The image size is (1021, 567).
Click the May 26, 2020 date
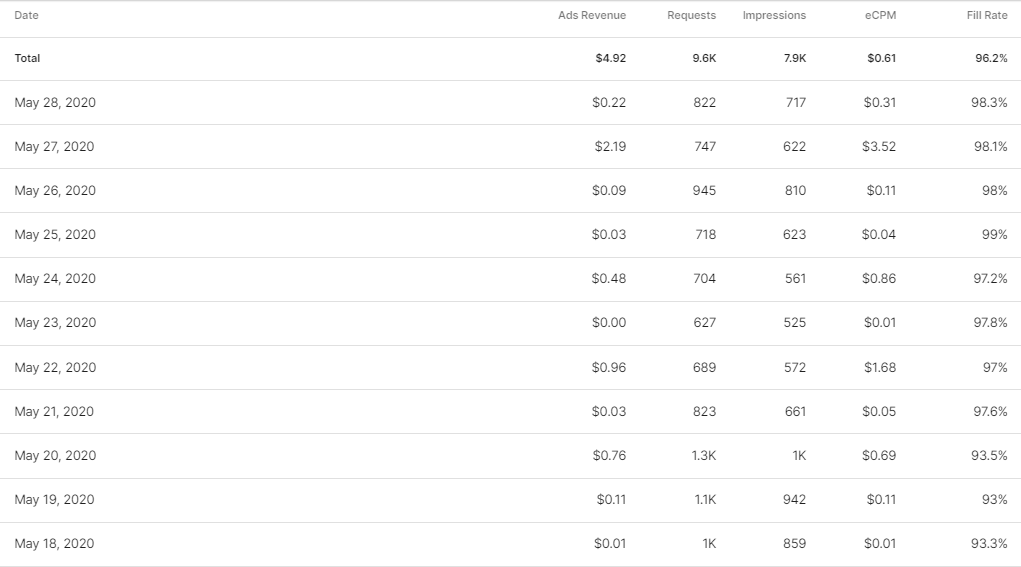pos(55,191)
